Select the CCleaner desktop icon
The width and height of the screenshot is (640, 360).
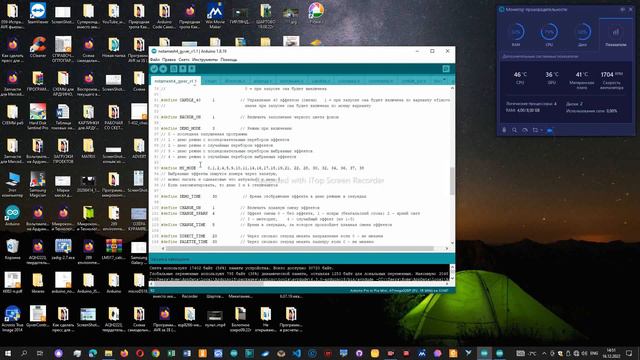point(38,47)
